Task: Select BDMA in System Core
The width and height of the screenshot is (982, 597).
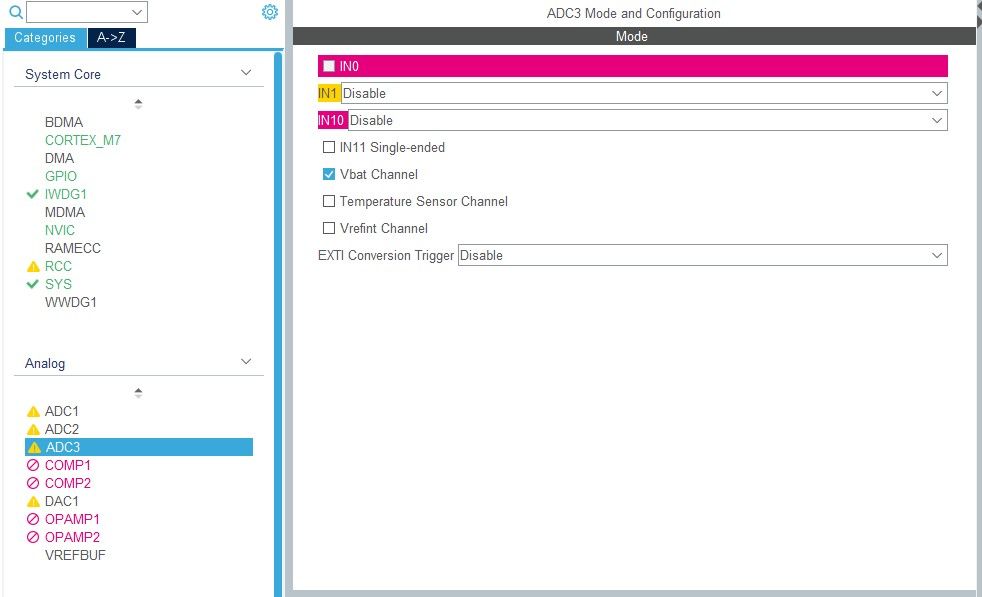Action: pyautogui.click(x=64, y=122)
